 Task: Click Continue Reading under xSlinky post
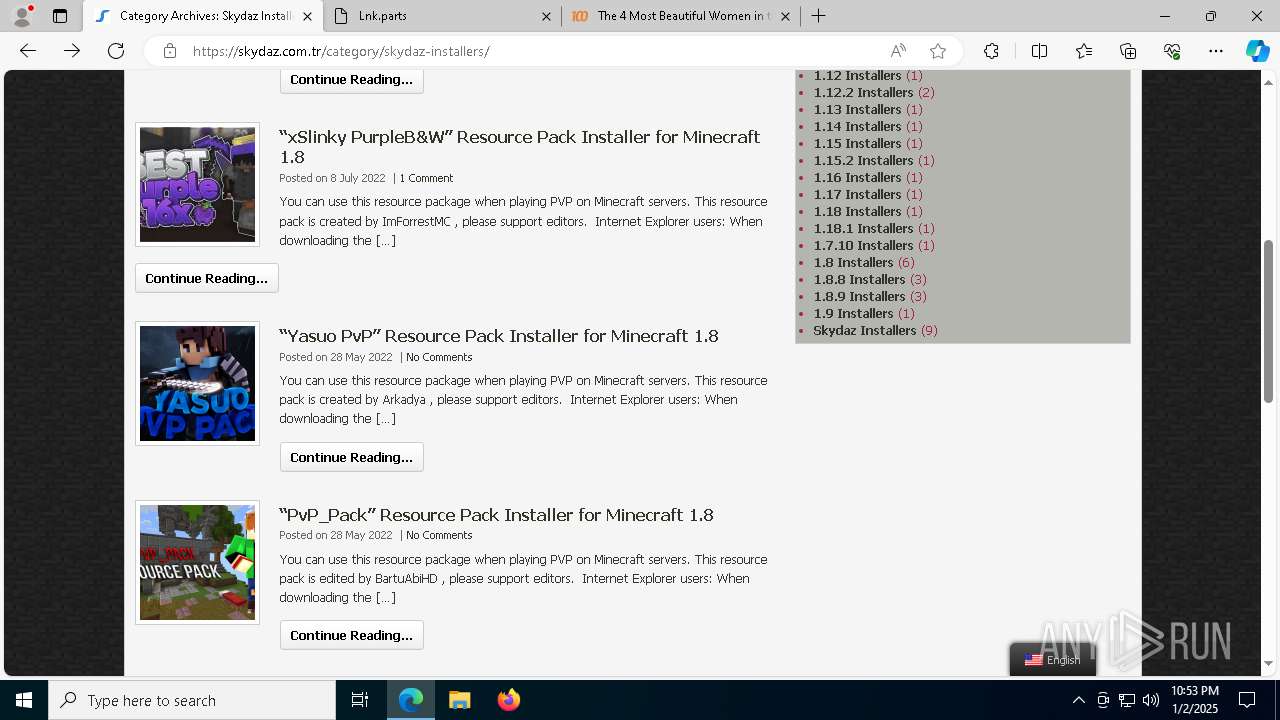(207, 278)
